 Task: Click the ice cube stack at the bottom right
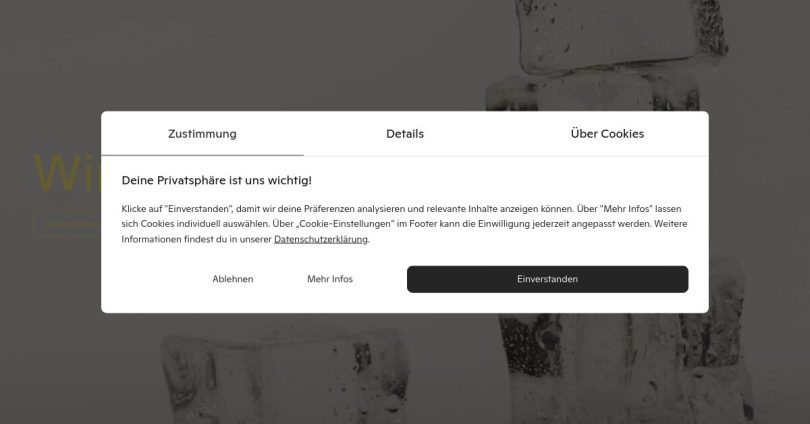[625, 369]
